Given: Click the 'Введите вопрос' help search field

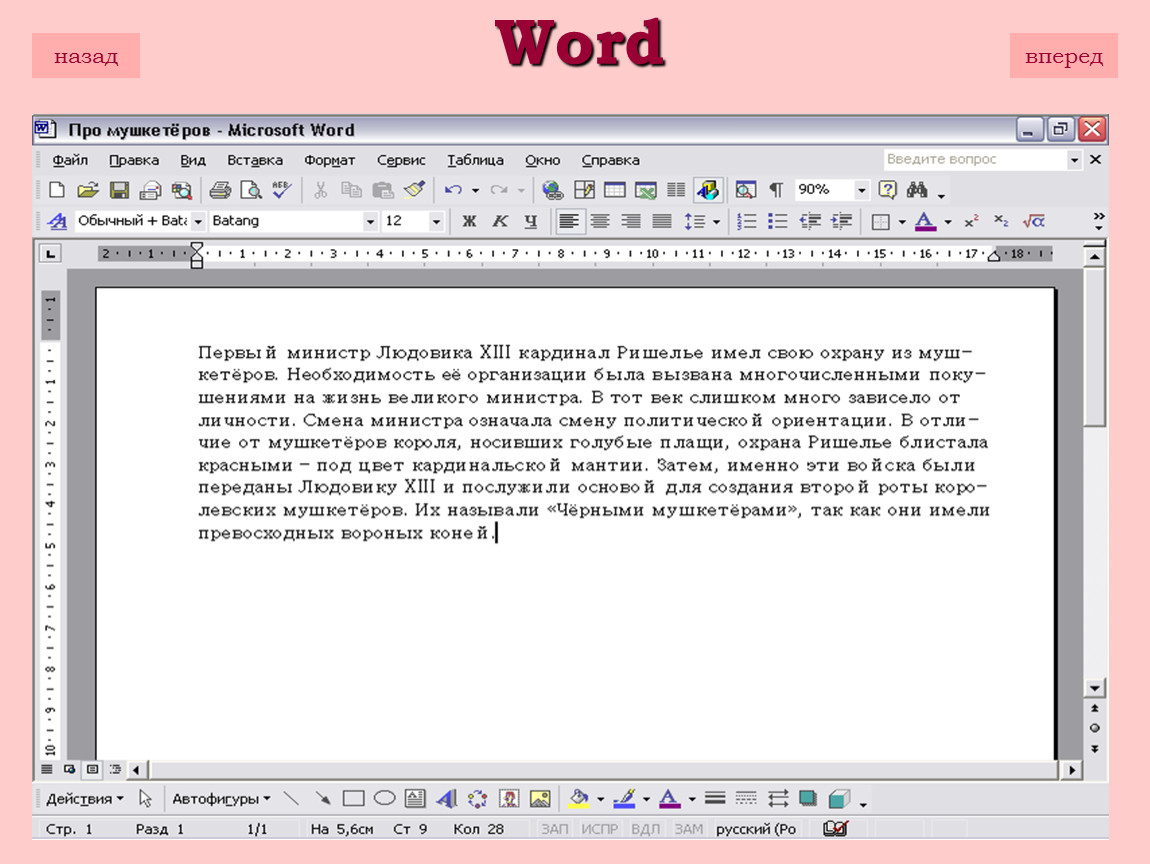Looking at the screenshot, I should 975,159.
